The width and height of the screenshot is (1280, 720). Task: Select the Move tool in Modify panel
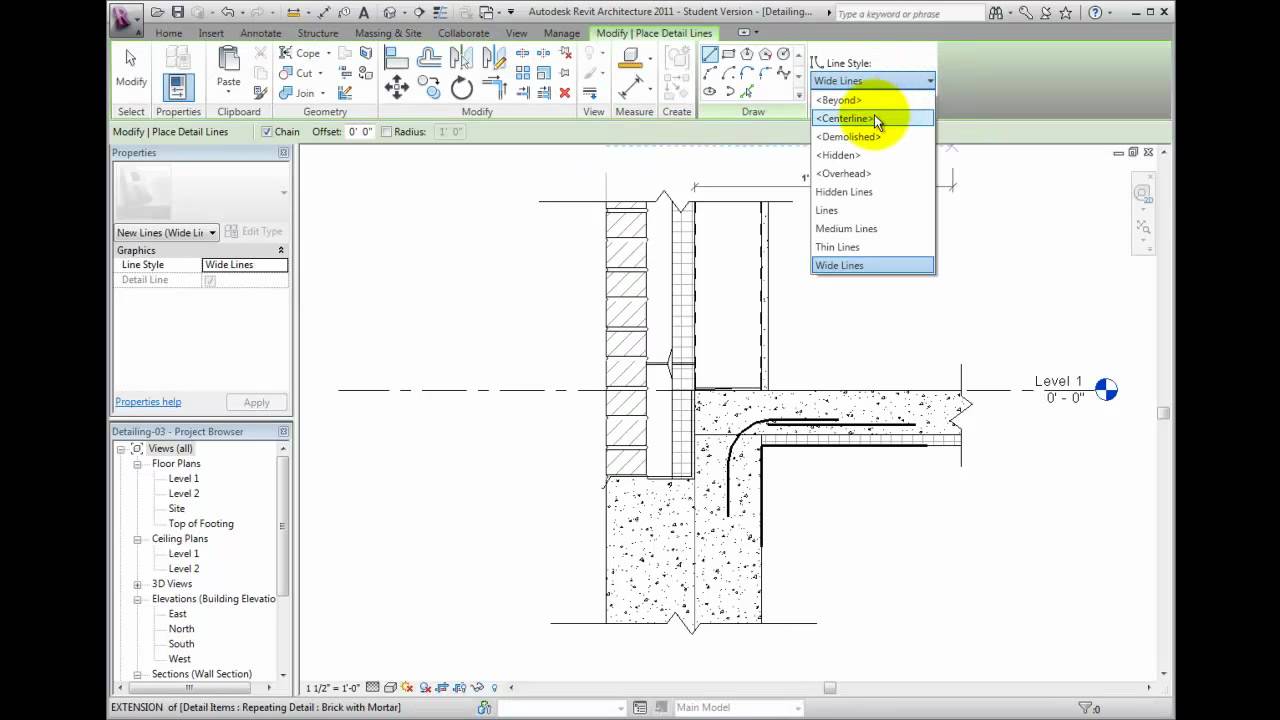tap(396, 88)
